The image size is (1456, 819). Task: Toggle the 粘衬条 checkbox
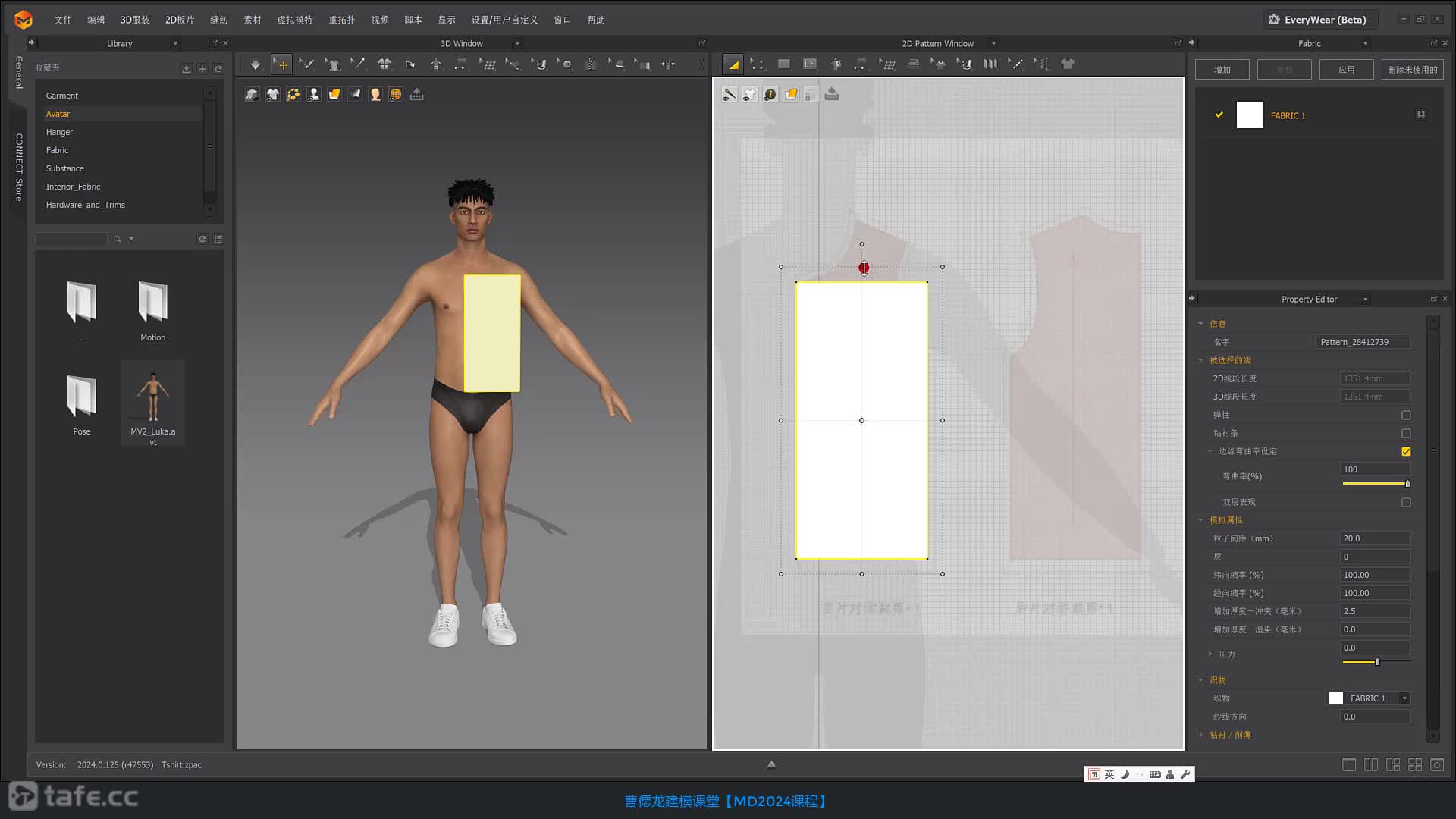(1406, 434)
